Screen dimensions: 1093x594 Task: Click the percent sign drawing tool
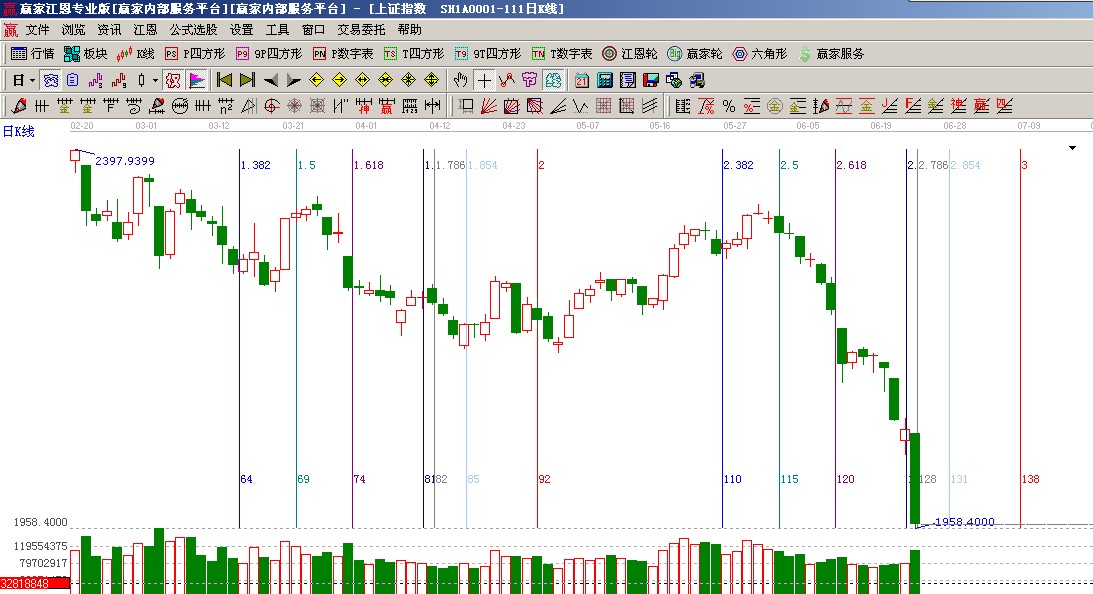coord(728,106)
